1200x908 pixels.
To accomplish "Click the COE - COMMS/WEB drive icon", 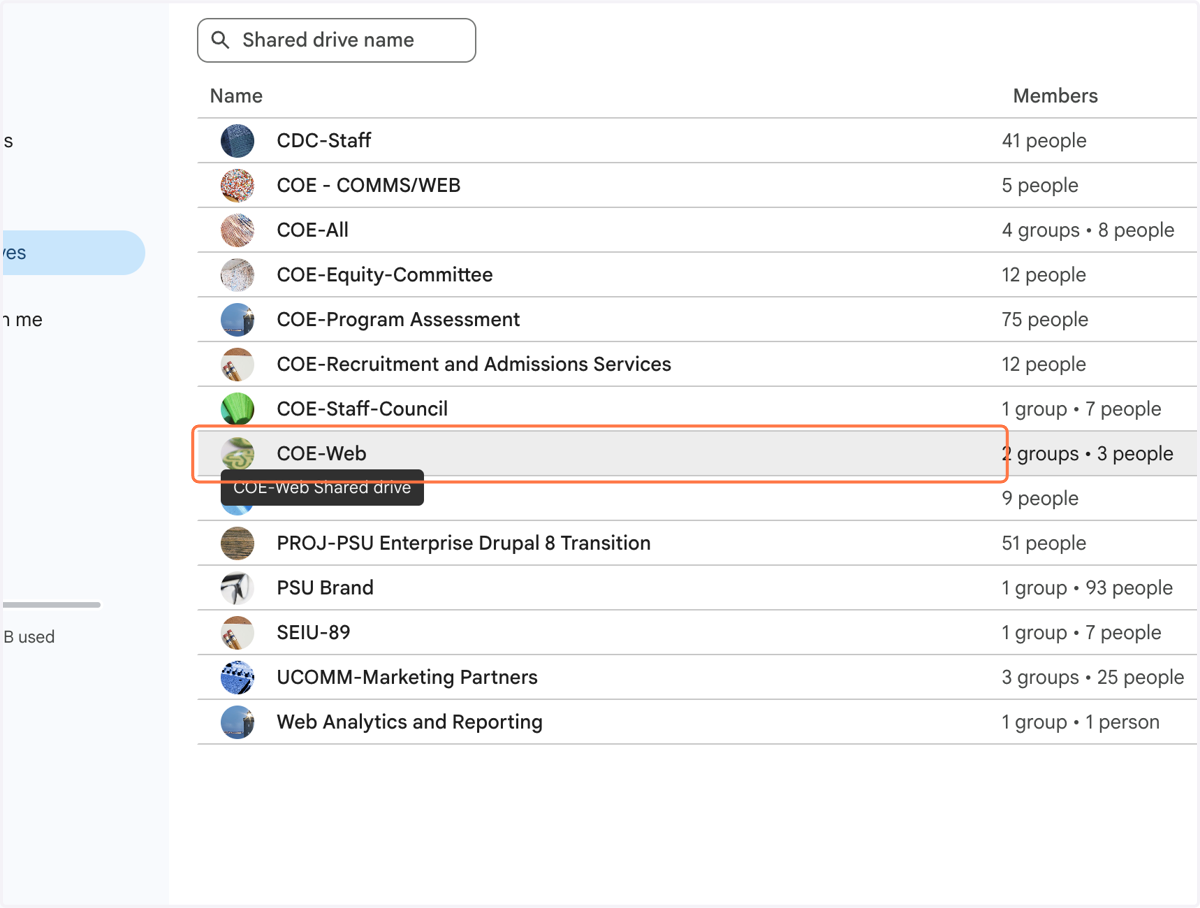I will (238, 186).
